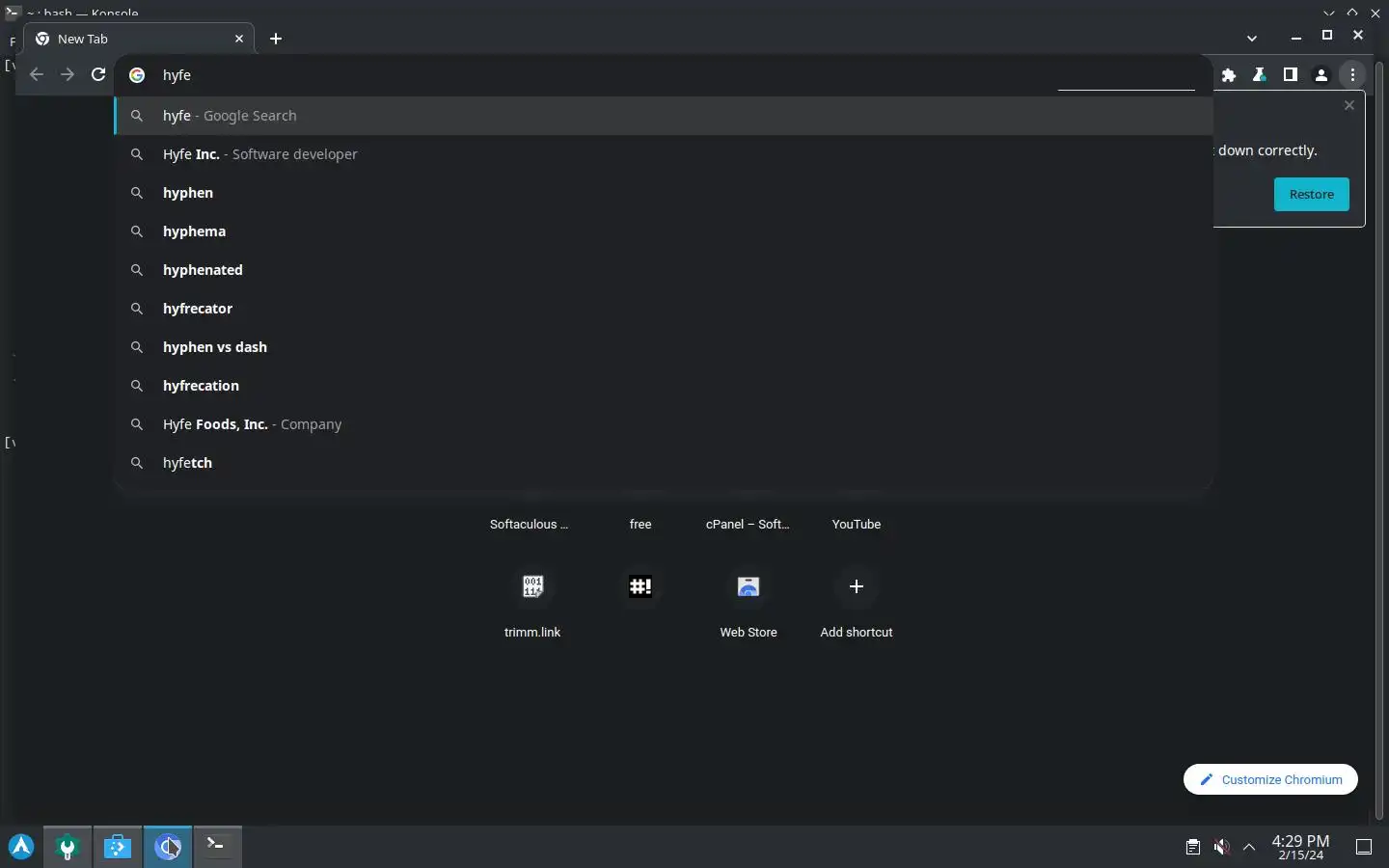Select the New Tab tab
Viewport: 1389px width, 868px height.
click(139, 39)
